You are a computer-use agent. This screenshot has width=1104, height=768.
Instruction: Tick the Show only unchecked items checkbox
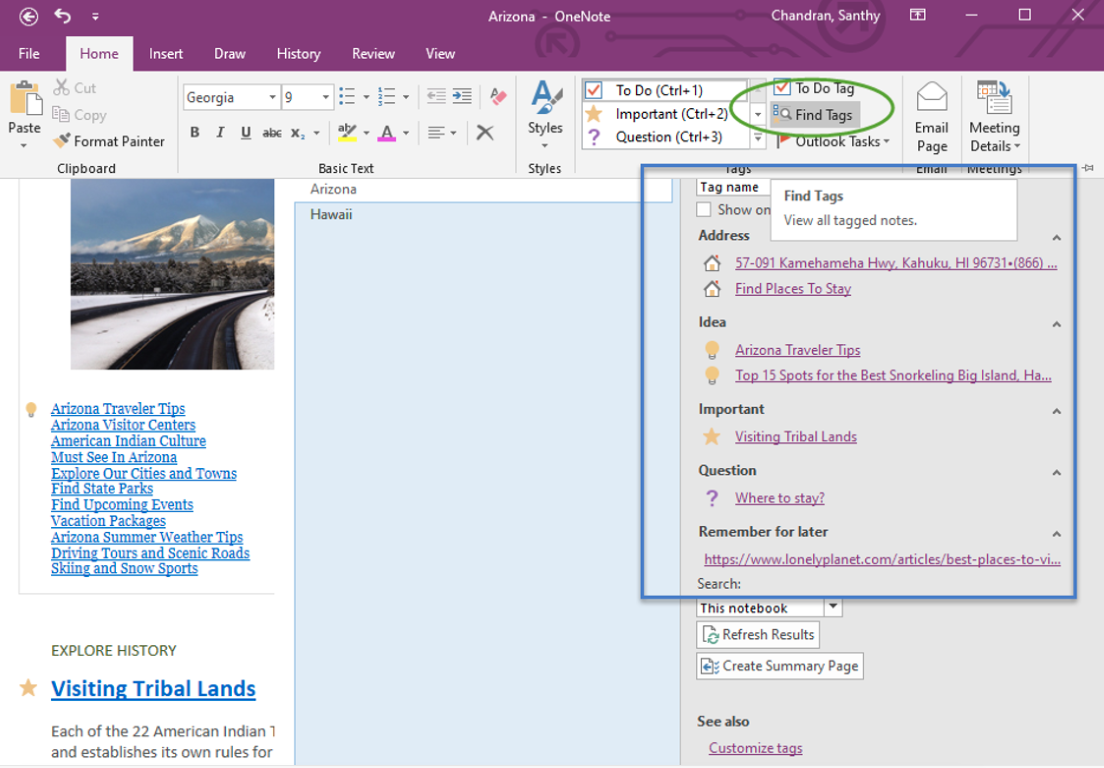pyautogui.click(x=703, y=210)
